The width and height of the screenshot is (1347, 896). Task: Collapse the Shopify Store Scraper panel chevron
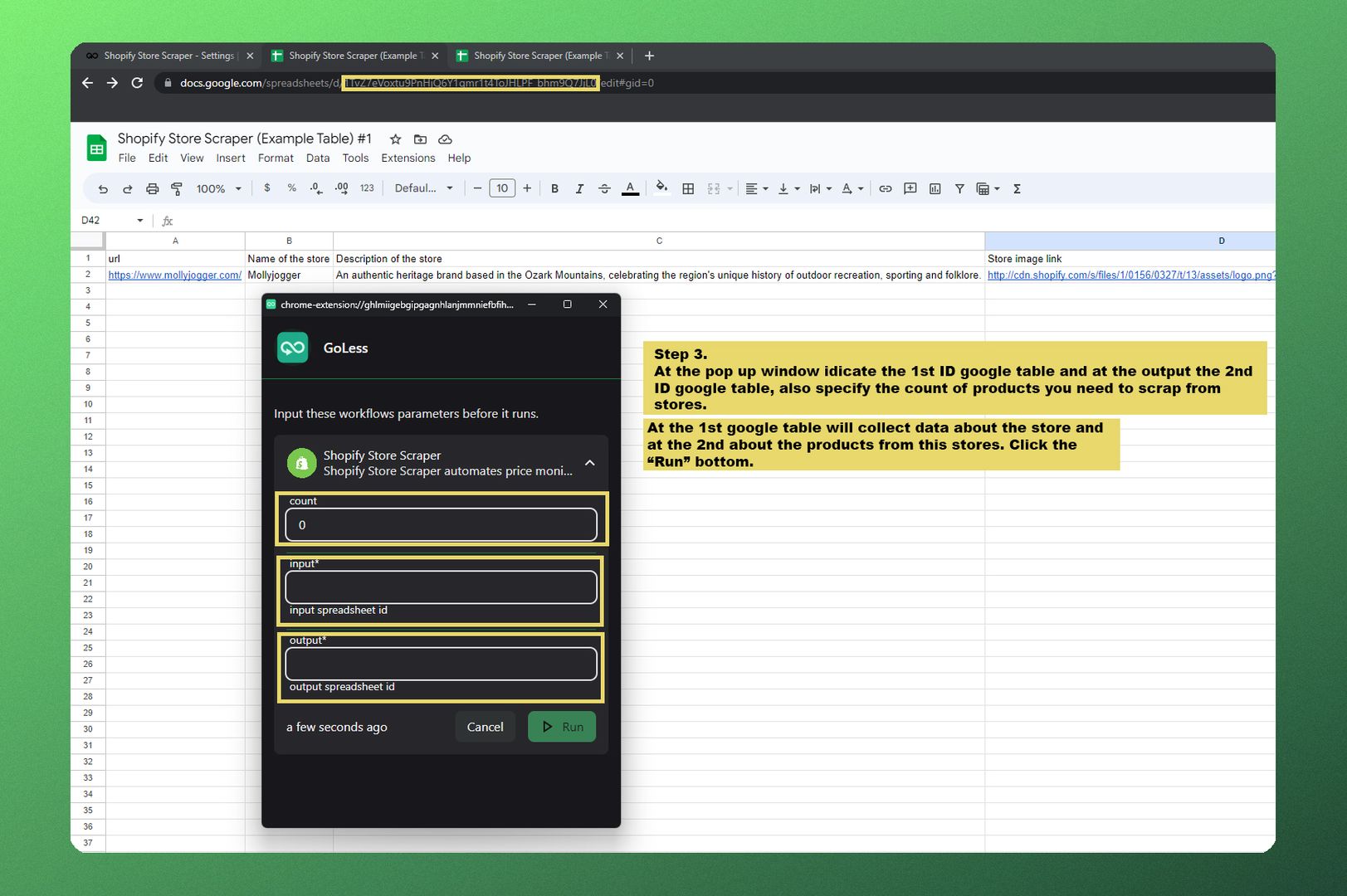point(590,463)
